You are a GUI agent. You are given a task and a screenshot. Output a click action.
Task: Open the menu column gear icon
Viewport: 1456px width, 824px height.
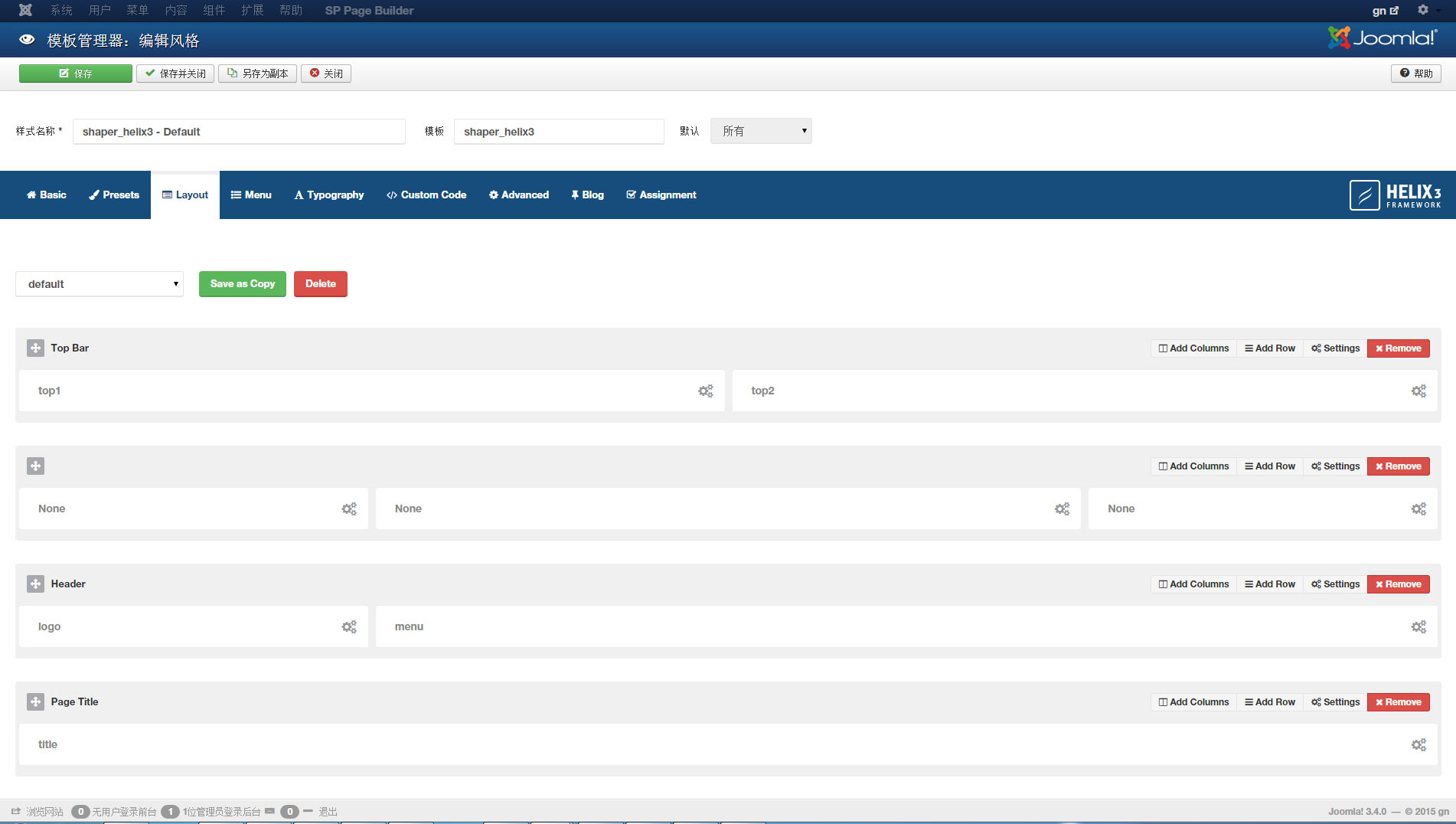pyautogui.click(x=1418, y=626)
